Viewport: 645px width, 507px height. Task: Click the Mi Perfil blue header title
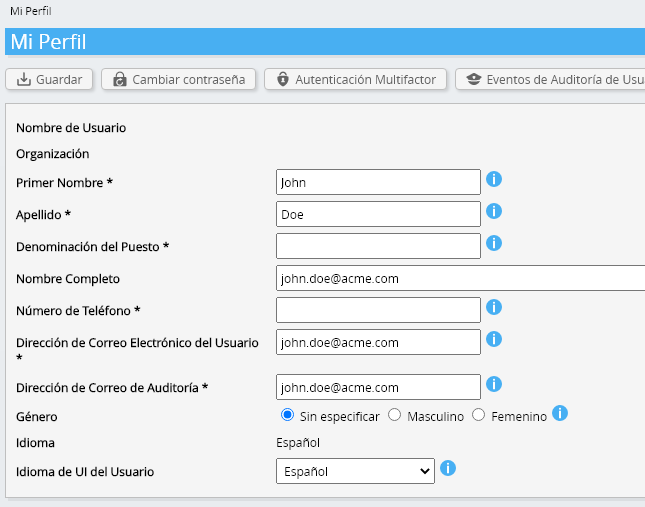pyautogui.click(x=49, y=42)
